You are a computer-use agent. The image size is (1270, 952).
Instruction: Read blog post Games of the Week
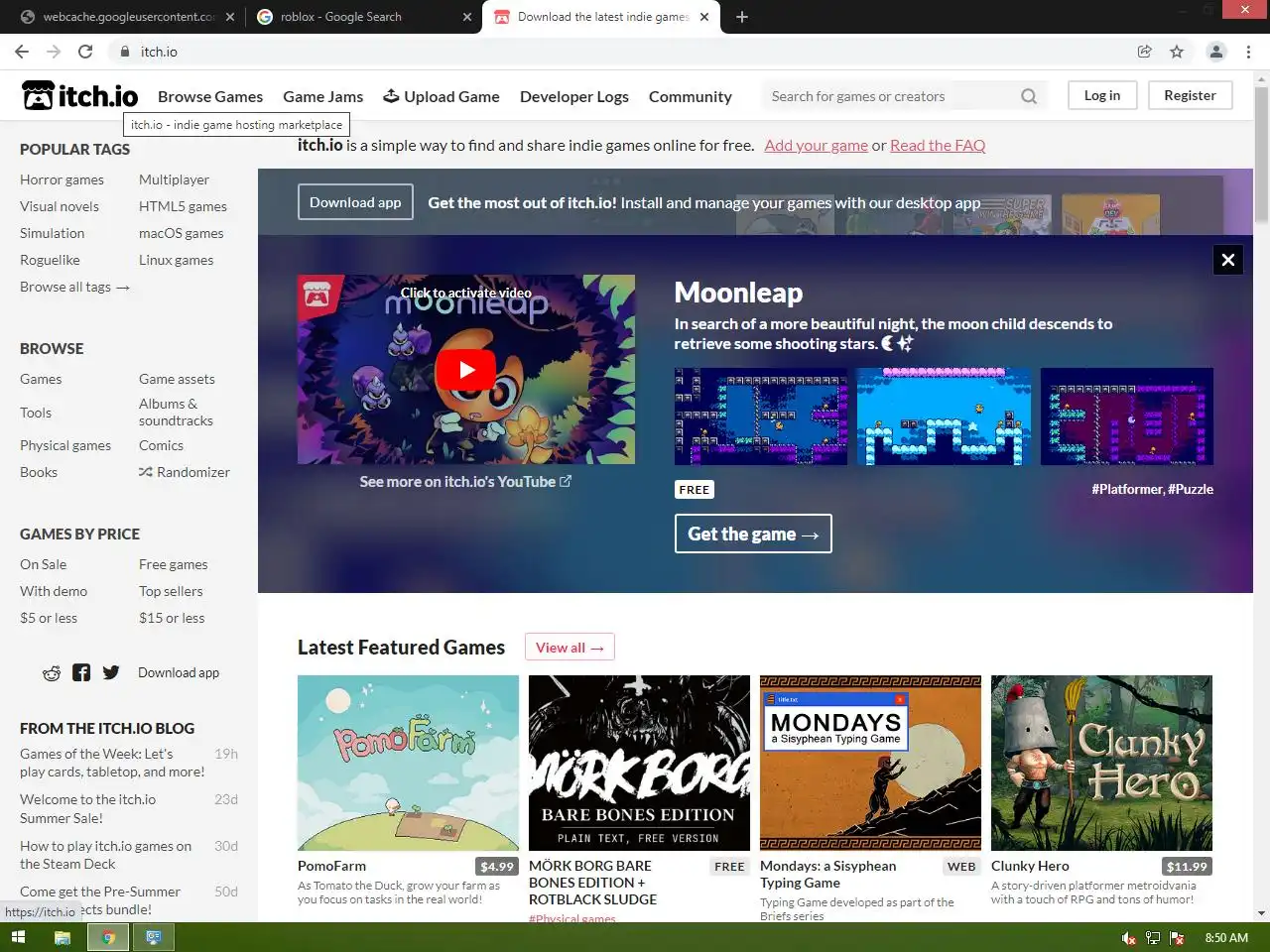click(112, 763)
